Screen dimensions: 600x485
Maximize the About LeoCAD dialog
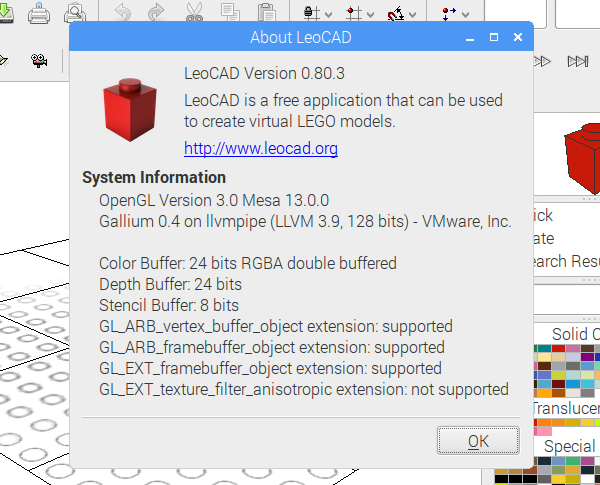pos(494,37)
